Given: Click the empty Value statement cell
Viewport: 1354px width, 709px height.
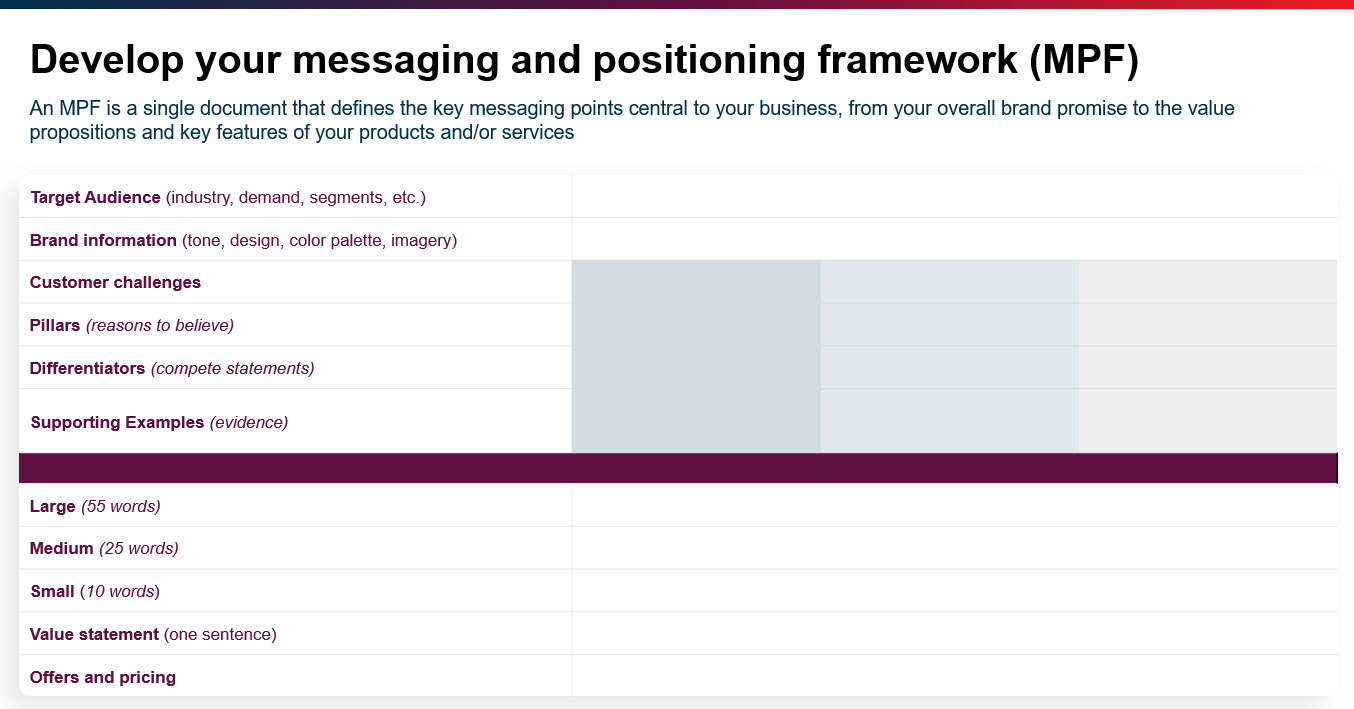Looking at the screenshot, I should click(x=954, y=634).
